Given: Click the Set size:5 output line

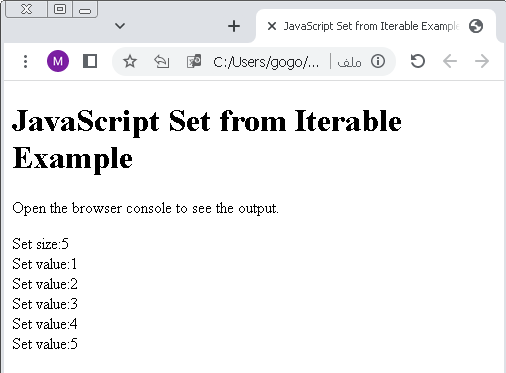Looking at the screenshot, I should pyautogui.click(x=40, y=244).
